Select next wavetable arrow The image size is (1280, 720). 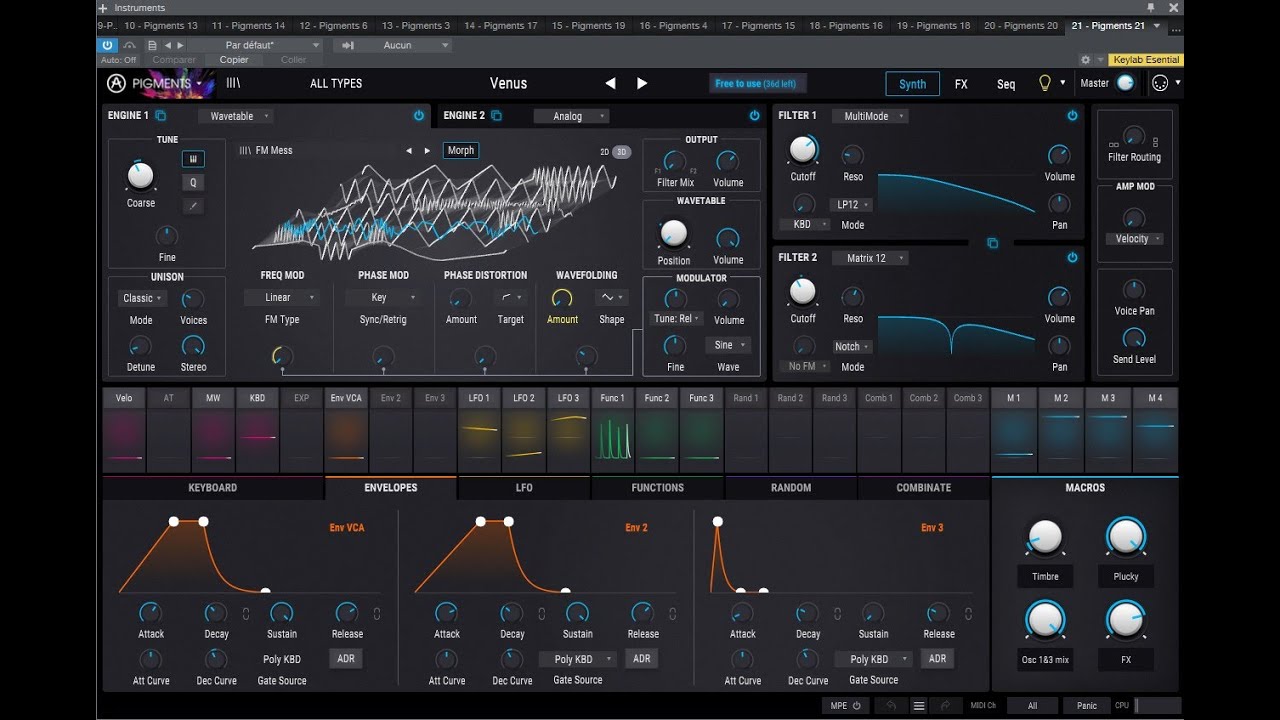[x=427, y=151]
